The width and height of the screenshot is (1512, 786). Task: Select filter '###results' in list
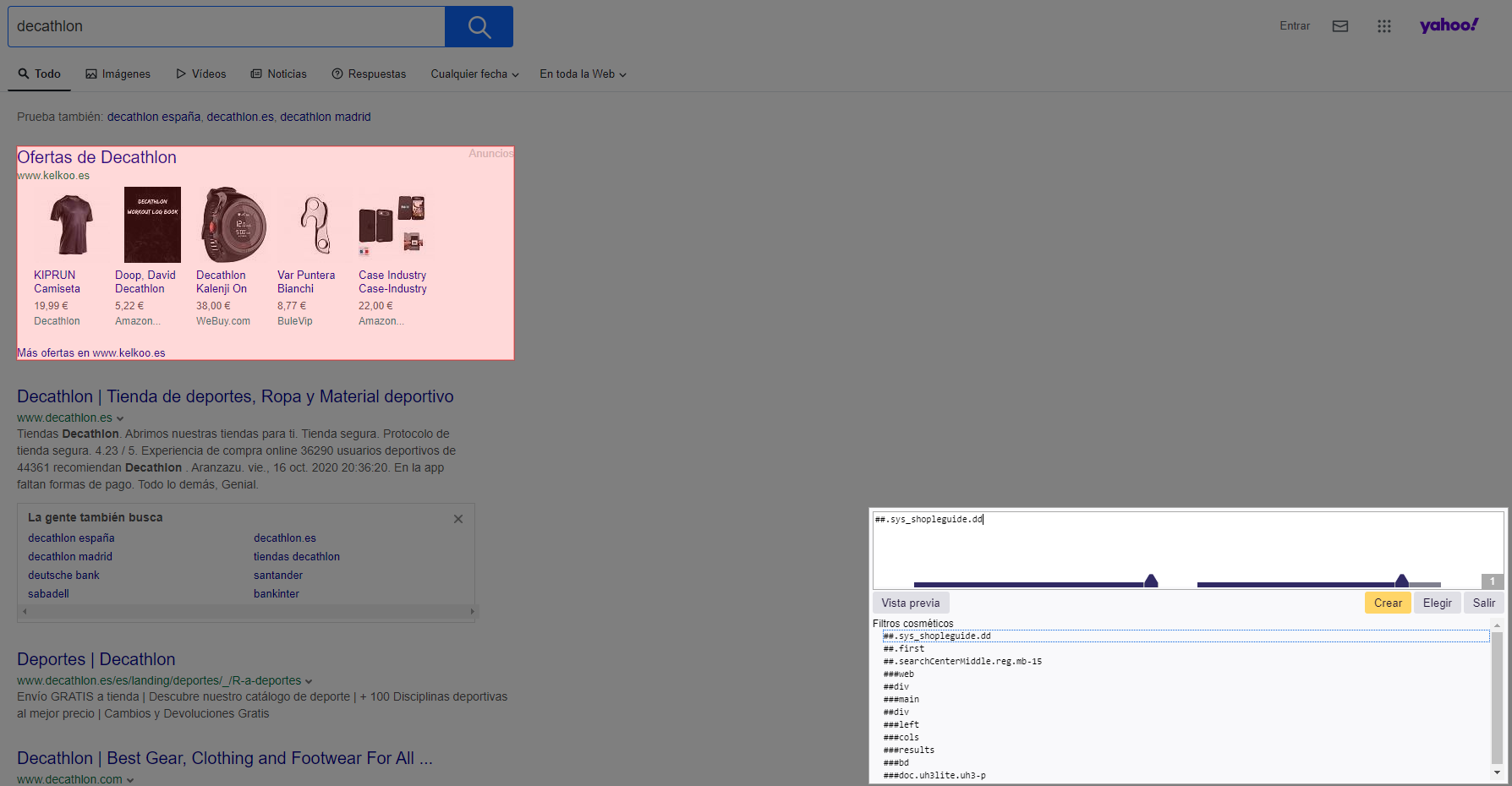pyautogui.click(x=1186, y=751)
